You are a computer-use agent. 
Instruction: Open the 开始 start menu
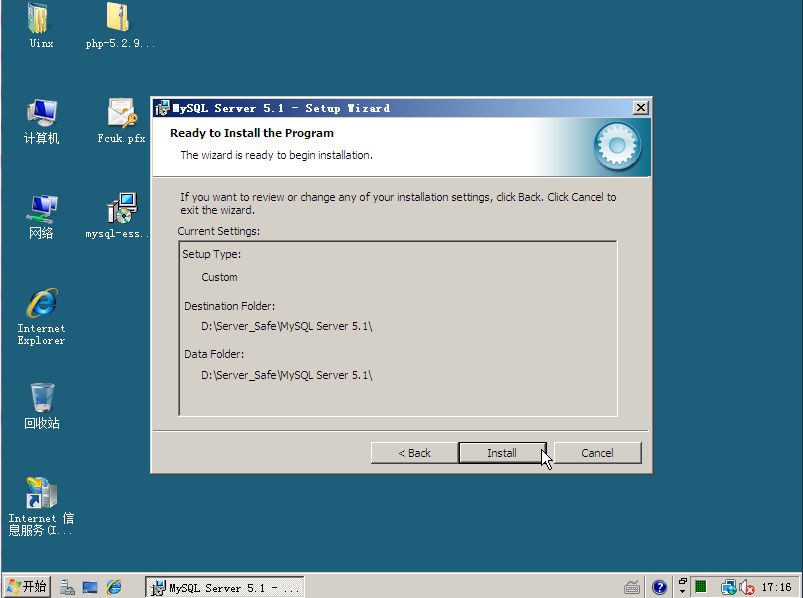27,586
